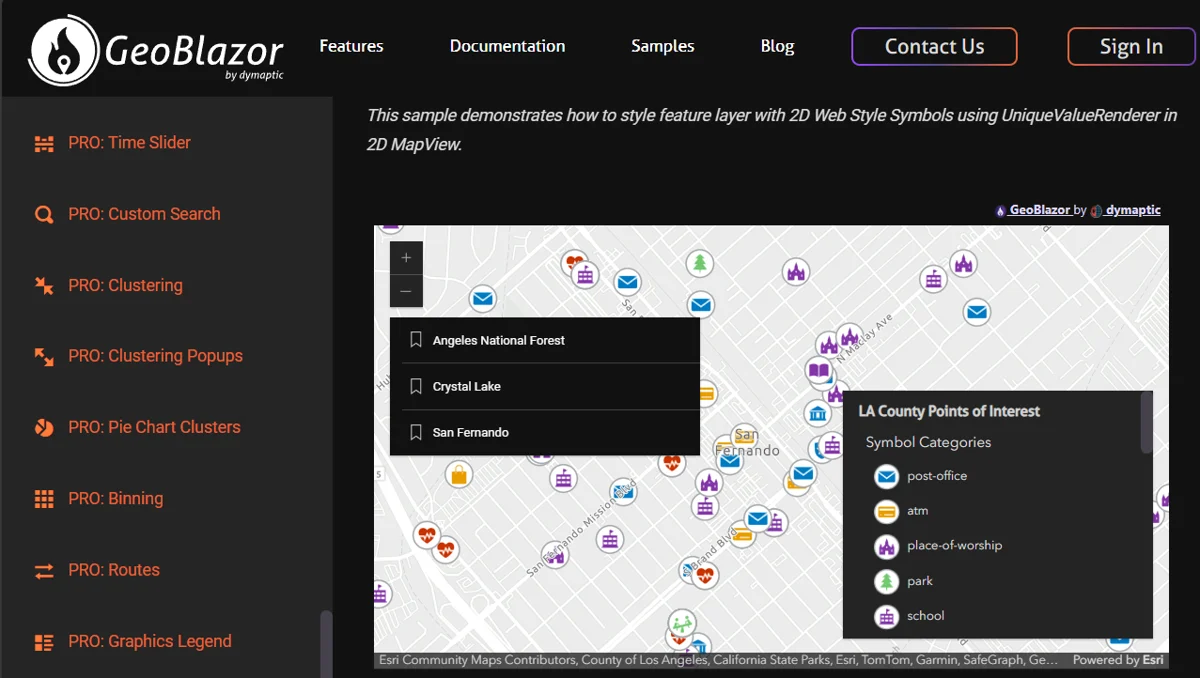Click the Custom Search magnifier icon

click(44, 214)
